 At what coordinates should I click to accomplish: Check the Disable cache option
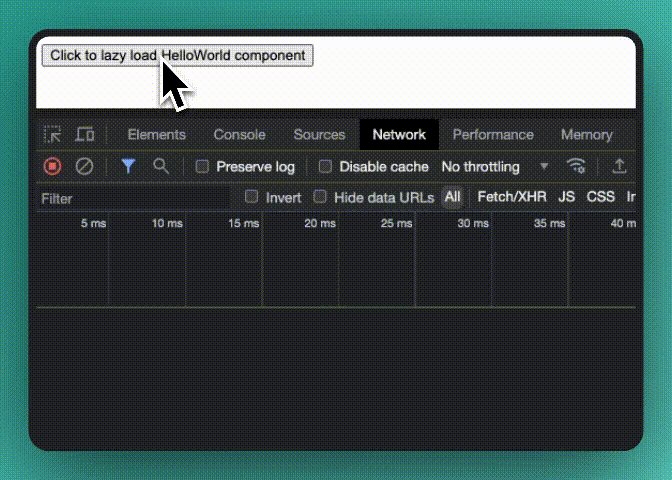click(x=325, y=166)
